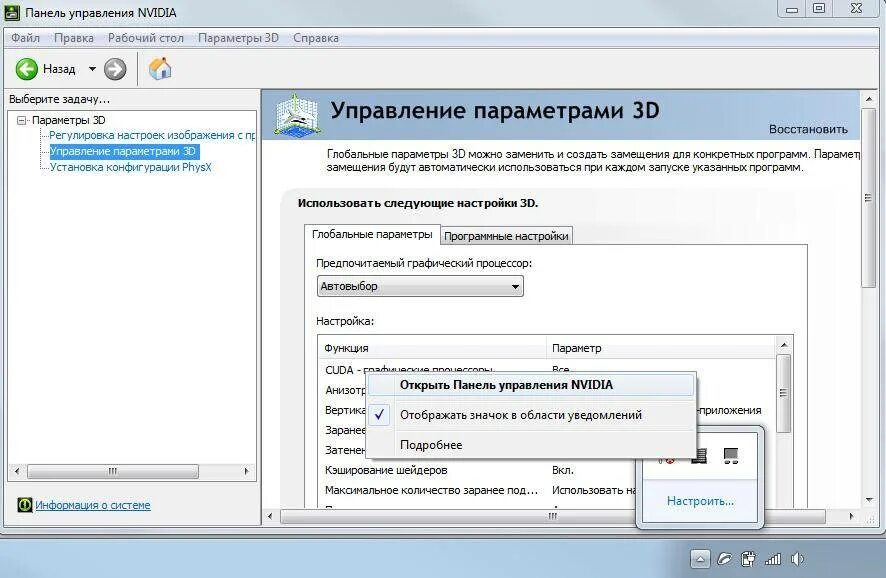Click the 3D settings header icon
The height and width of the screenshot is (578, 886).
(296, 115)
